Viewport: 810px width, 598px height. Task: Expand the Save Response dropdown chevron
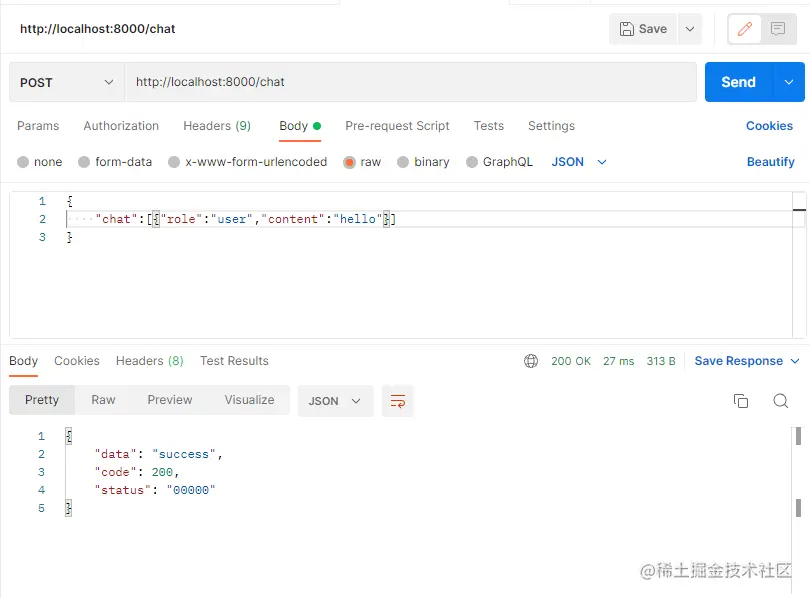[795, 361]
